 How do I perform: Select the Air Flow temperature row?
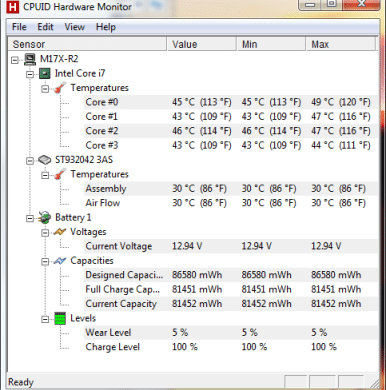[x=231, y=203]
